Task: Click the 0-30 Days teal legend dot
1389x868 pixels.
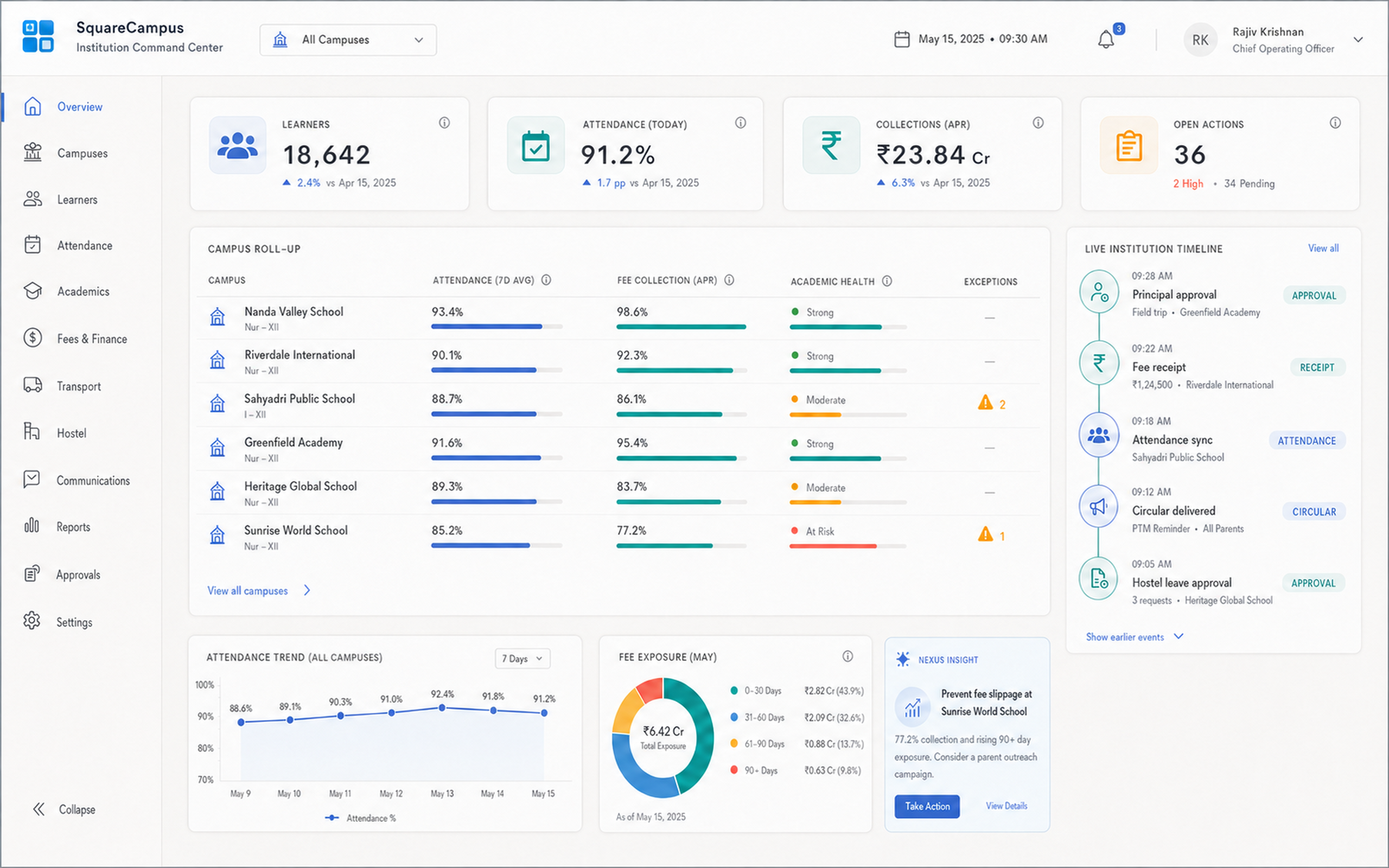Action: point(734,691)
